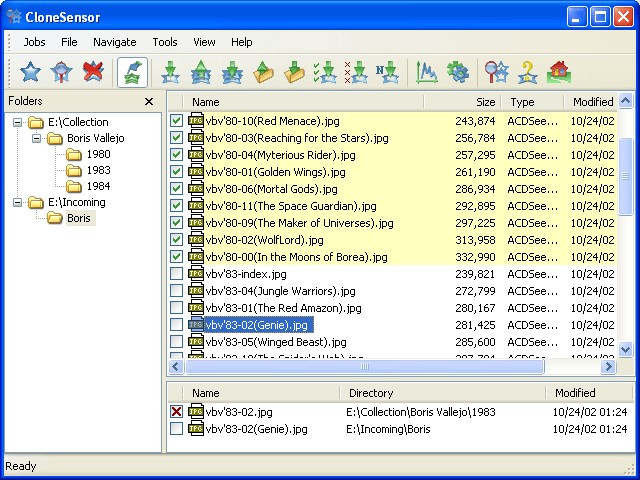Sort upper list by Name column
This screenshot has height=480, width=640.
[x=303, y=102]
